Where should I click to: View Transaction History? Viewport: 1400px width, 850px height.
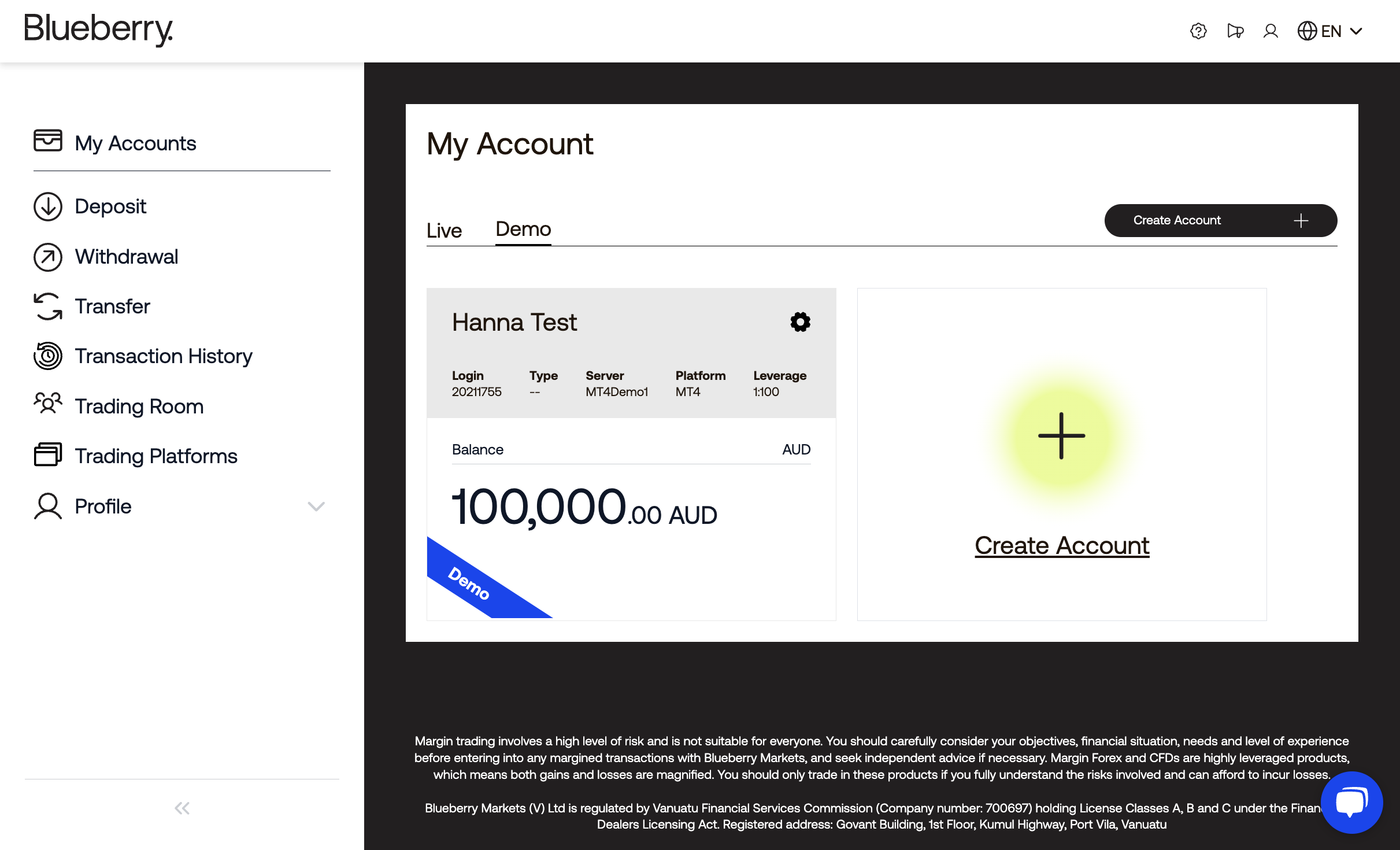click(x=164, y=356)
